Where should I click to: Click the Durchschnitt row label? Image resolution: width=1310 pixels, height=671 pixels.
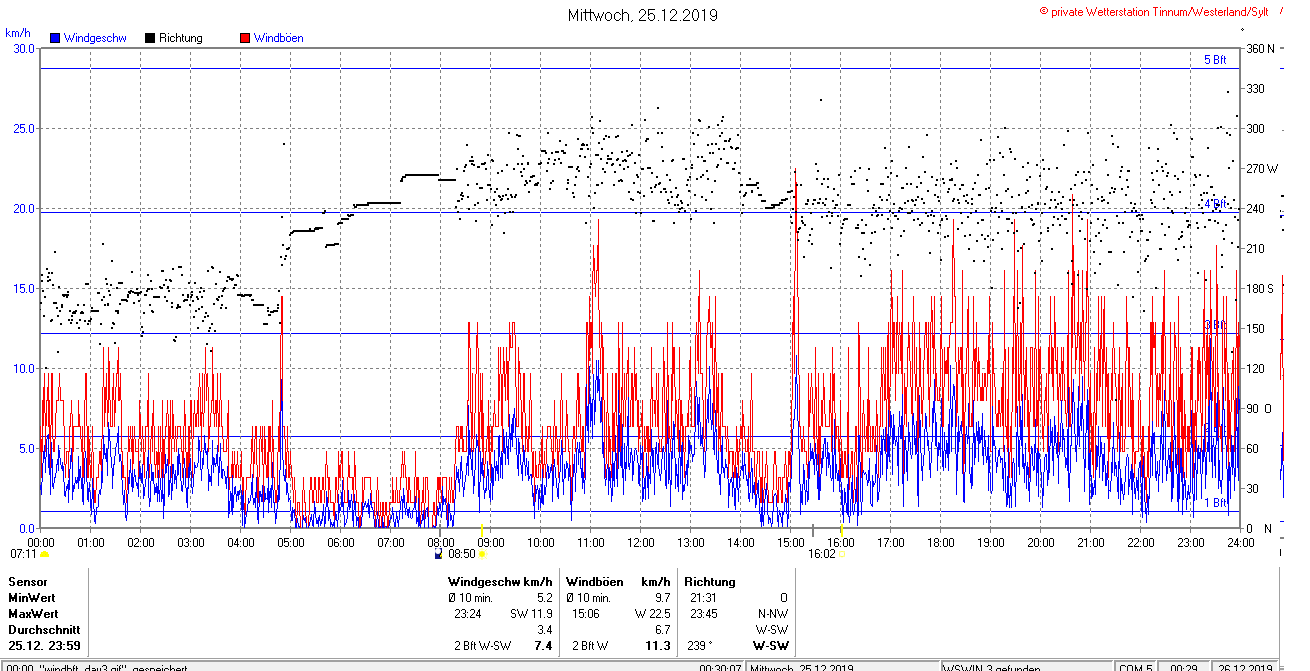point(43,630)
